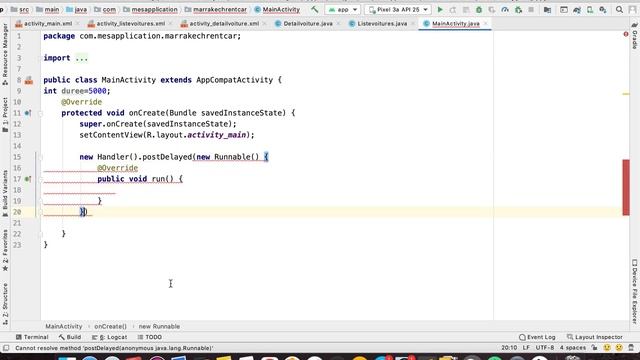Open the UTF-8 encoding selector

pyautogui.click(x=544, y=348)
